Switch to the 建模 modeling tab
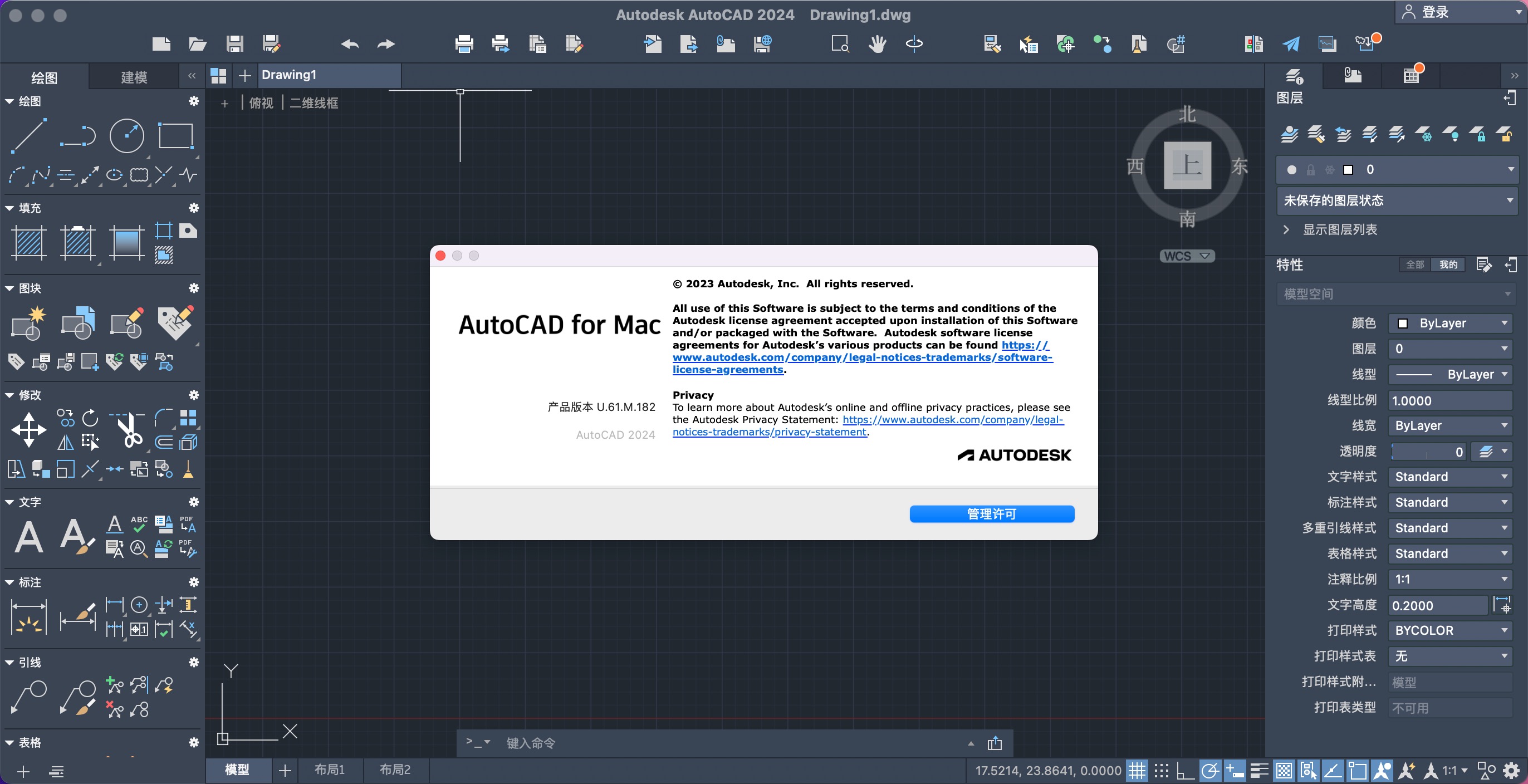Screen dimensions: 1528x784 (134, 78)
